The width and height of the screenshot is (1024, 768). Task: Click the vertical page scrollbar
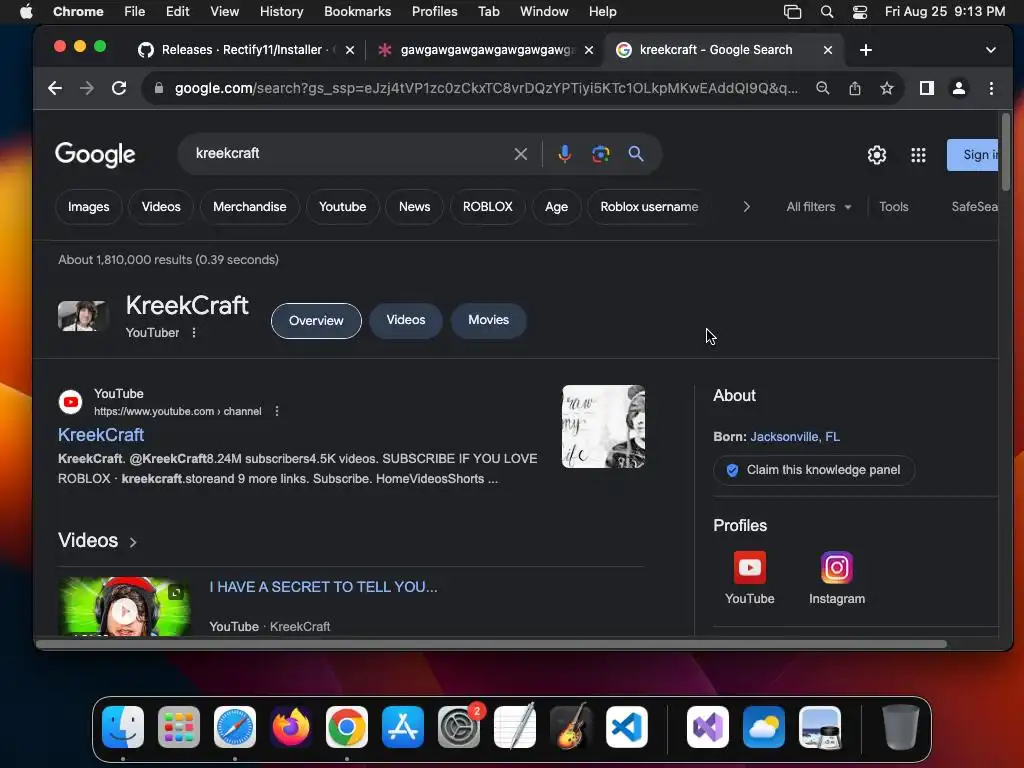1006,150
